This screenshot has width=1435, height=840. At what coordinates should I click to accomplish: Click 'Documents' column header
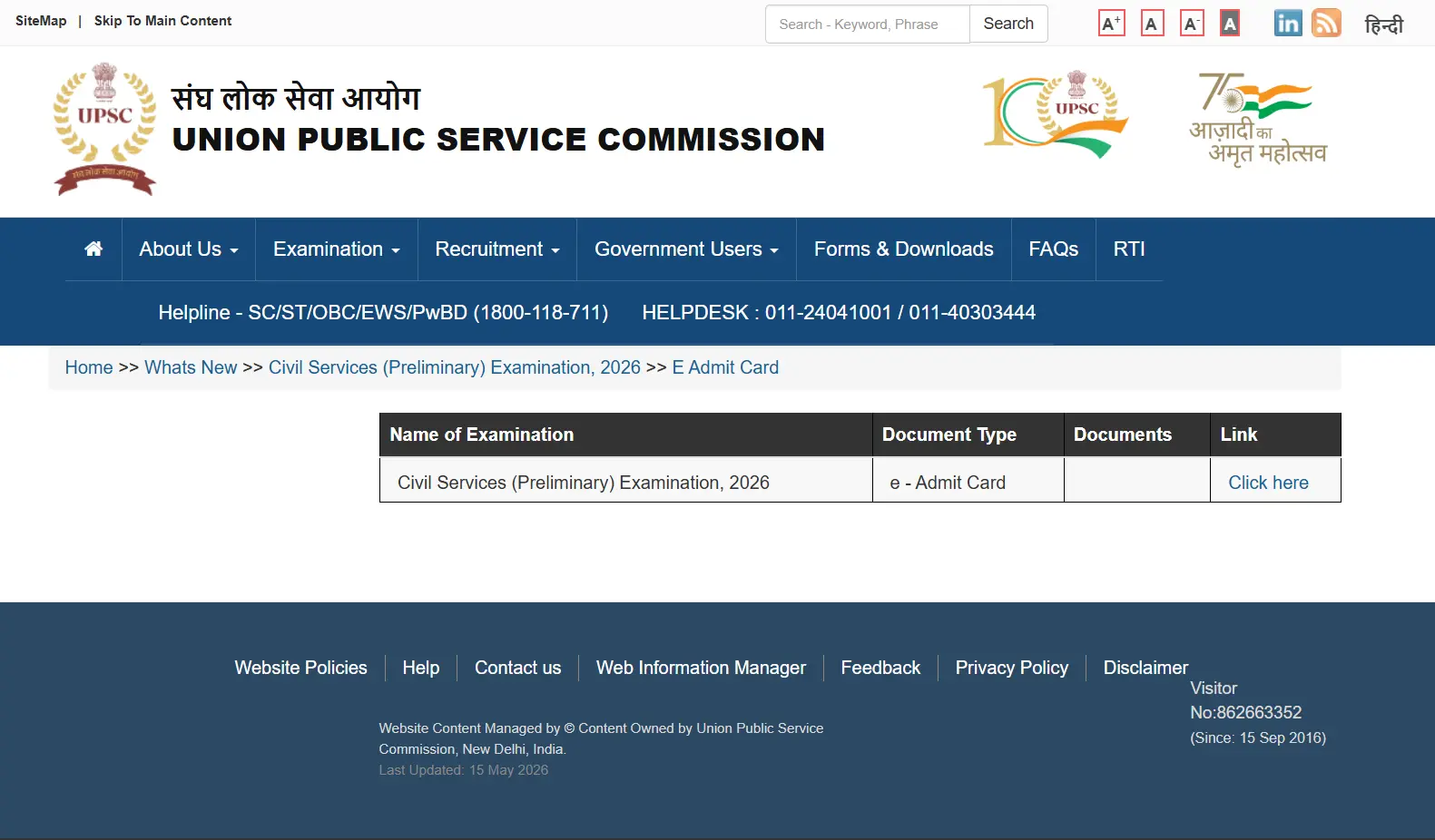point(1137,435)
